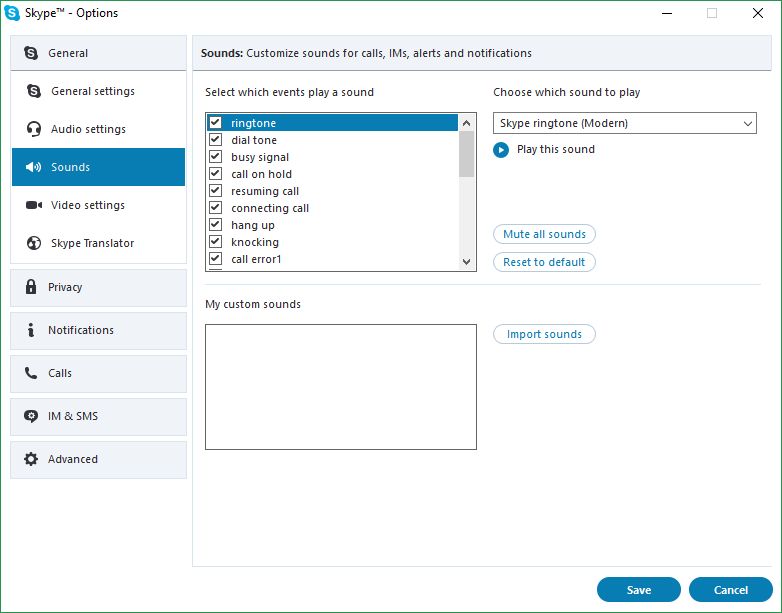Toggle the busy signal checkbox
The height and width of the screenshot is (613, 782).
click(x=215, y=156)
